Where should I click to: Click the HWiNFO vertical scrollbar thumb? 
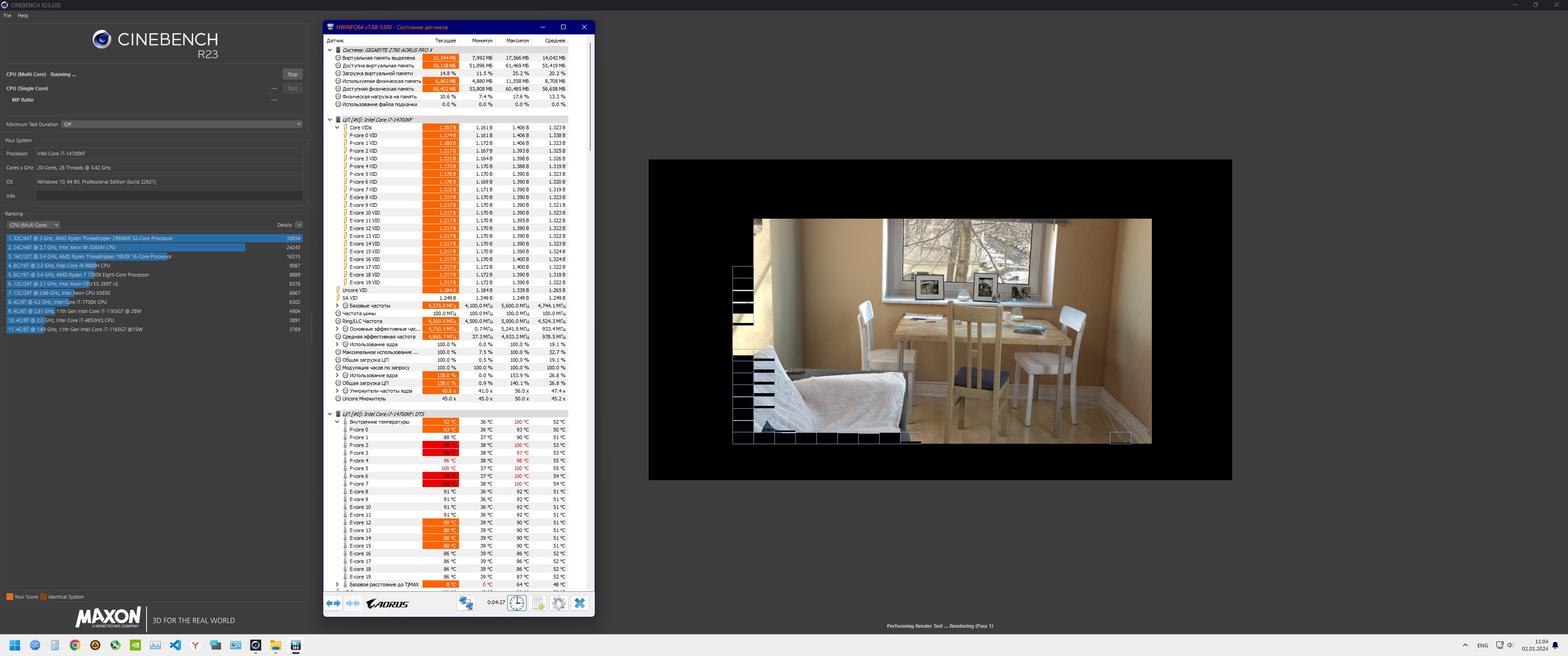[590, 97]
